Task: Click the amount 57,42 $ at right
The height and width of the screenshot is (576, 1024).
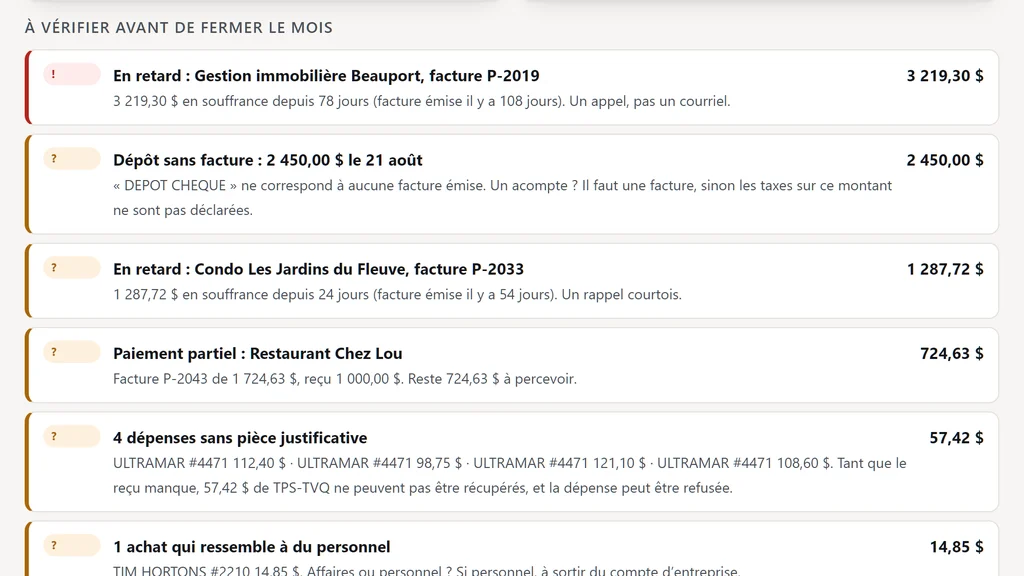Action: (x=956, y=438)
